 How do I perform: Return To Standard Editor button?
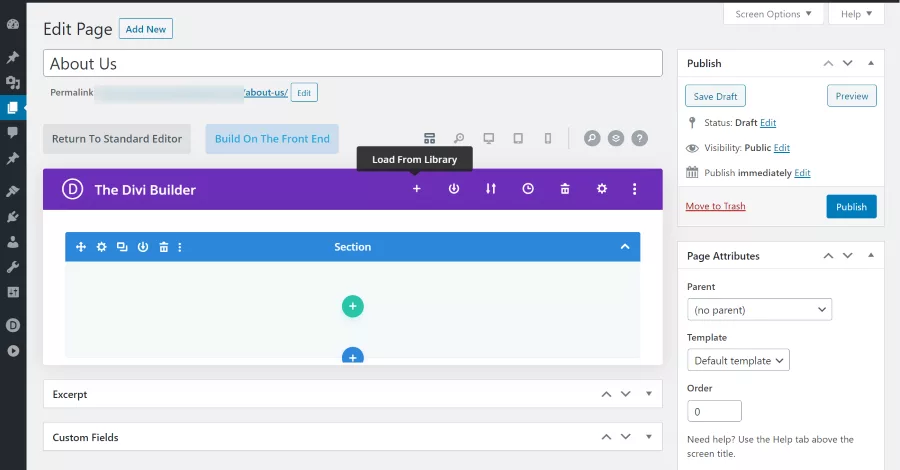[117, 139]
